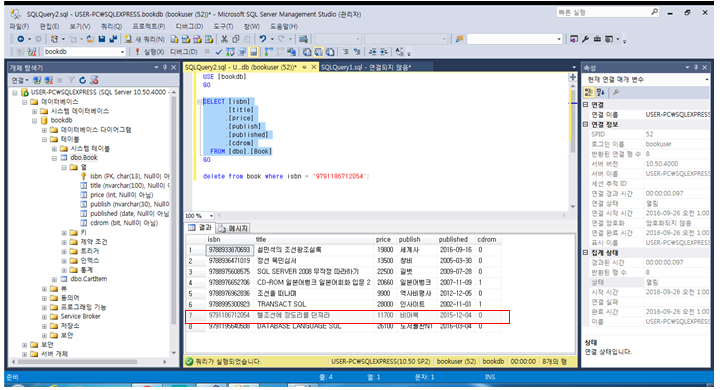The image size is (720, 390).
Task: Click the Disconnect icon in the Object Explorer toolbar
Action: [x=49, y=80]
